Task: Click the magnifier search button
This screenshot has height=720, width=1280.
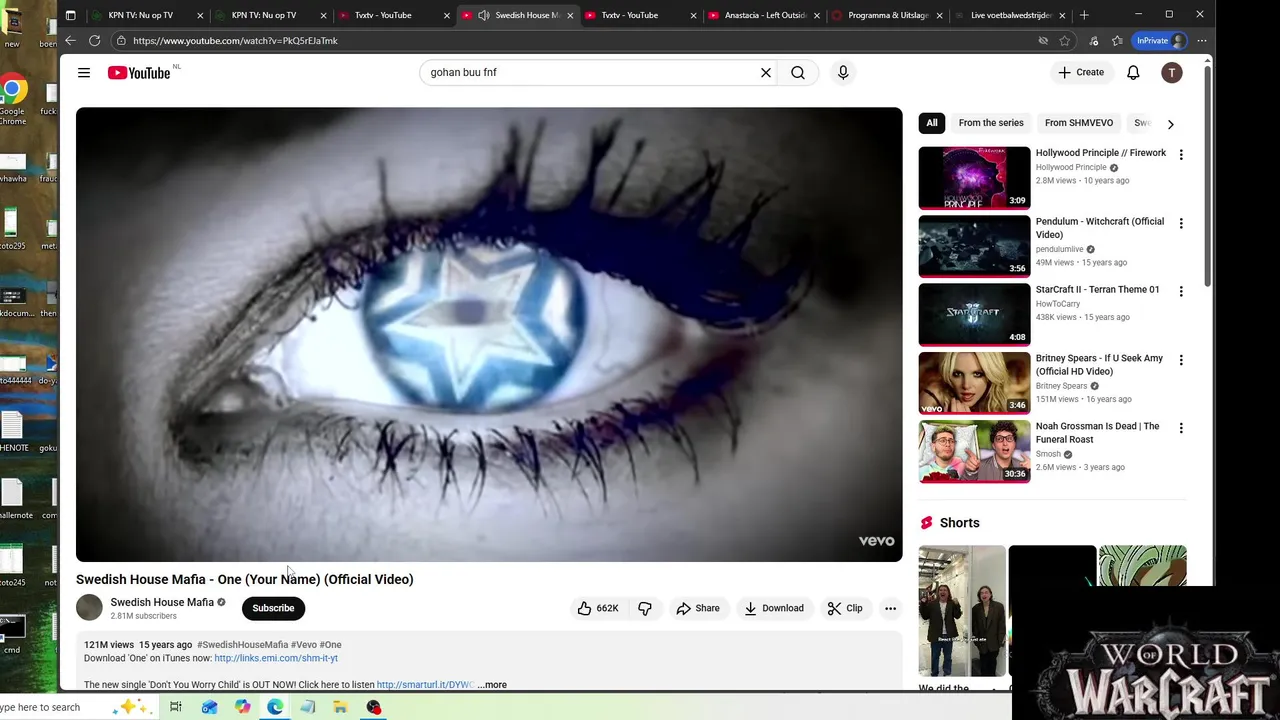Action: [x=798, y=72]
